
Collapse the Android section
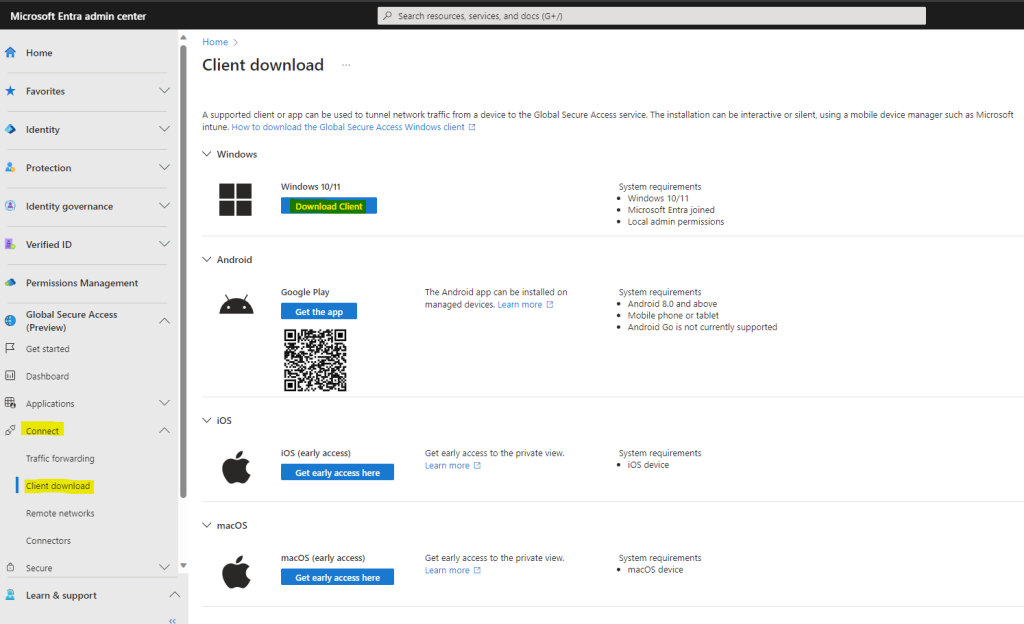[207, 259]
